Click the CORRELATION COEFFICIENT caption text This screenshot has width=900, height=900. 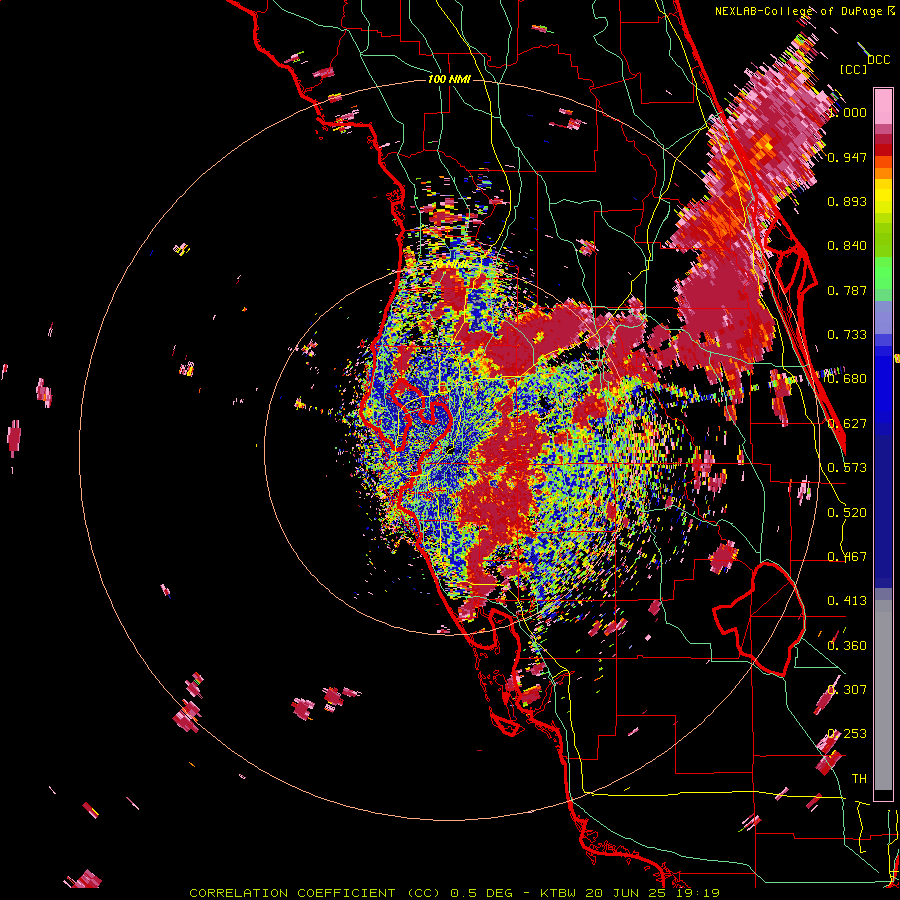(293, 893)
